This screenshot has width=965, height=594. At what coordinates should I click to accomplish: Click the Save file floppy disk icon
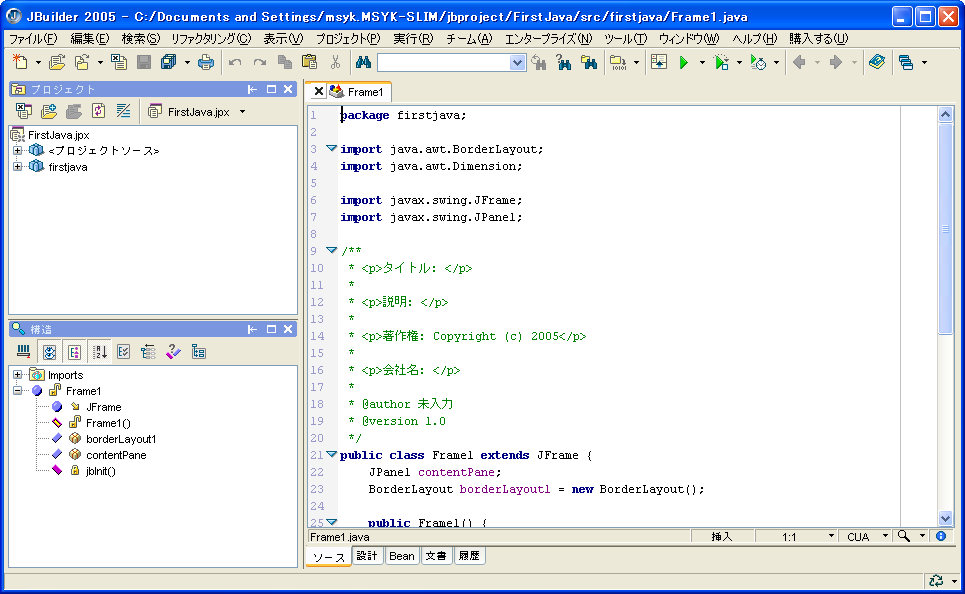[144, 63]
